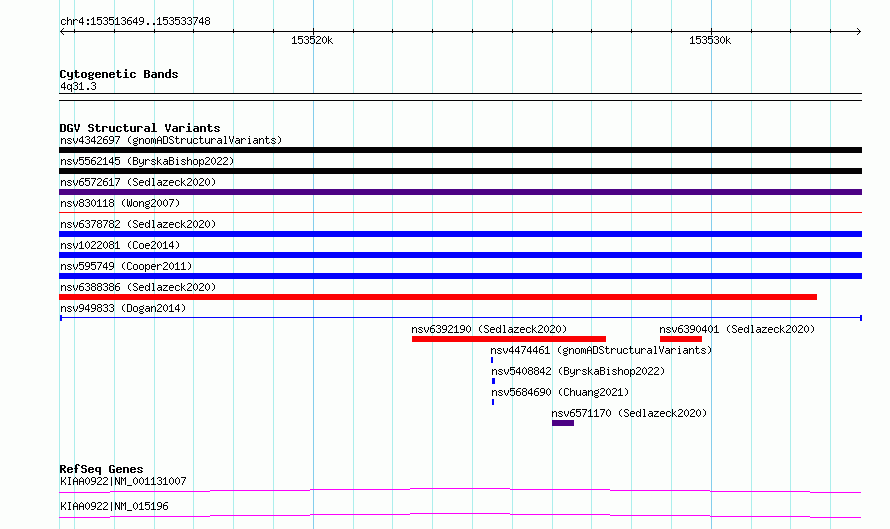Click the magenta line of KIAA0922|NM_001131007
The height and width of the screenshot is (529, 890).
(x=460, y=490)
